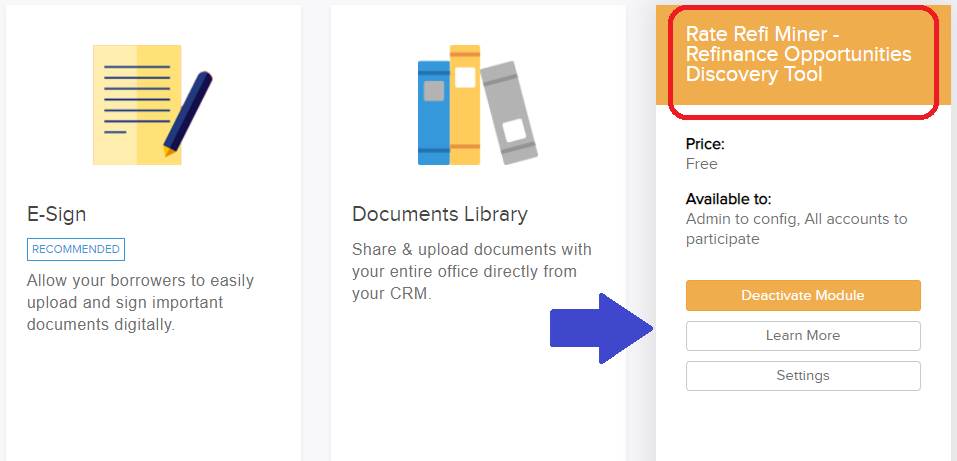The image size is (957, 461).
Task: Open the Documents Library module title
Action: coord(440,214)
